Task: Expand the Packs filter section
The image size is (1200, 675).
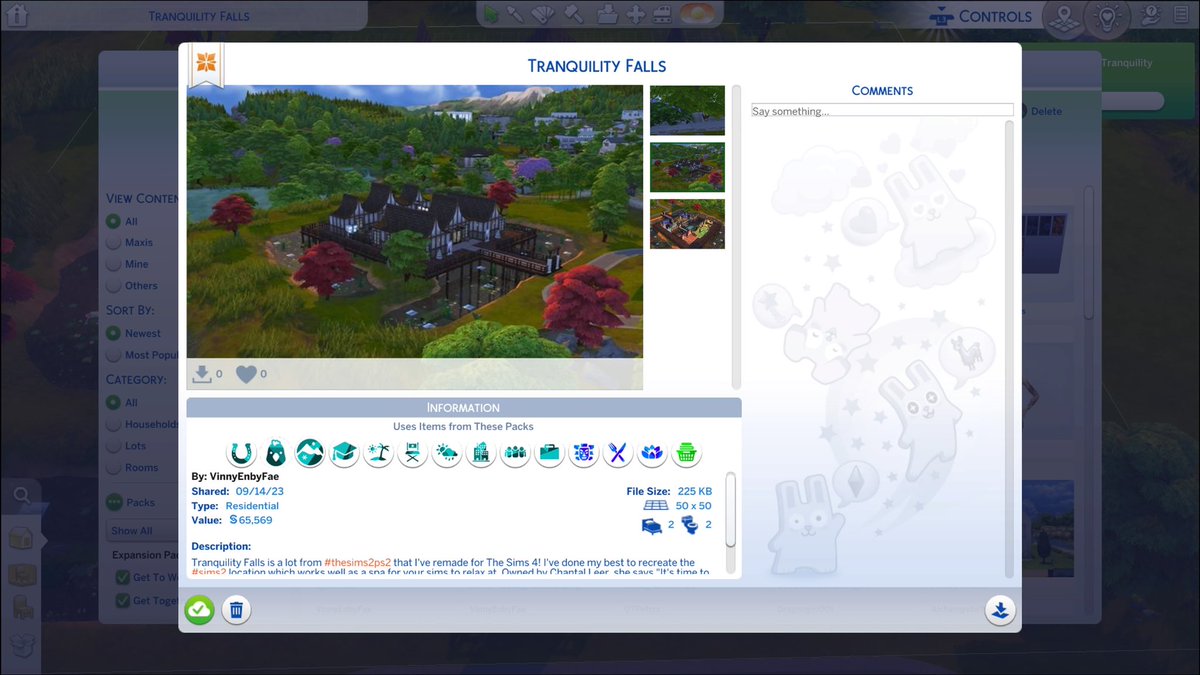Action: [x=114, y=502]
